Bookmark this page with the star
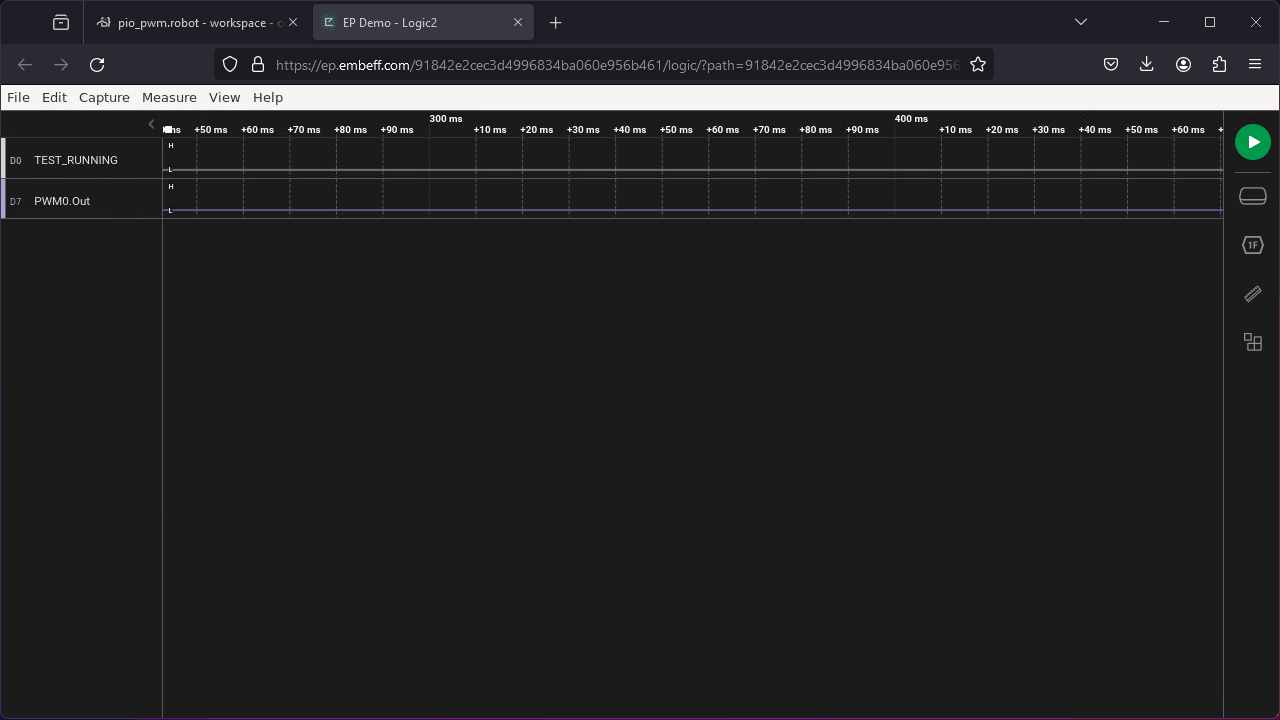Image resolution: width=1280 pixels, height=720 pixels. click(978, 64)
